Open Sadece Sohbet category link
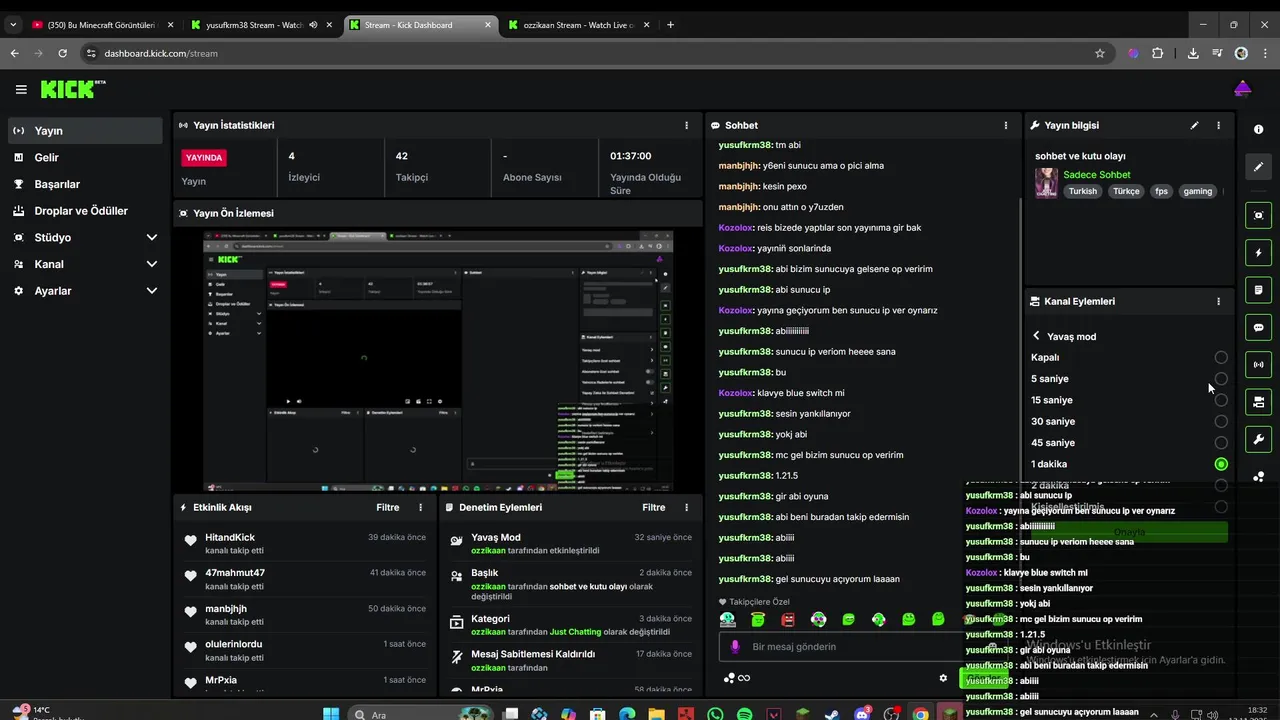1280x720 pixels. [1097, 175]
